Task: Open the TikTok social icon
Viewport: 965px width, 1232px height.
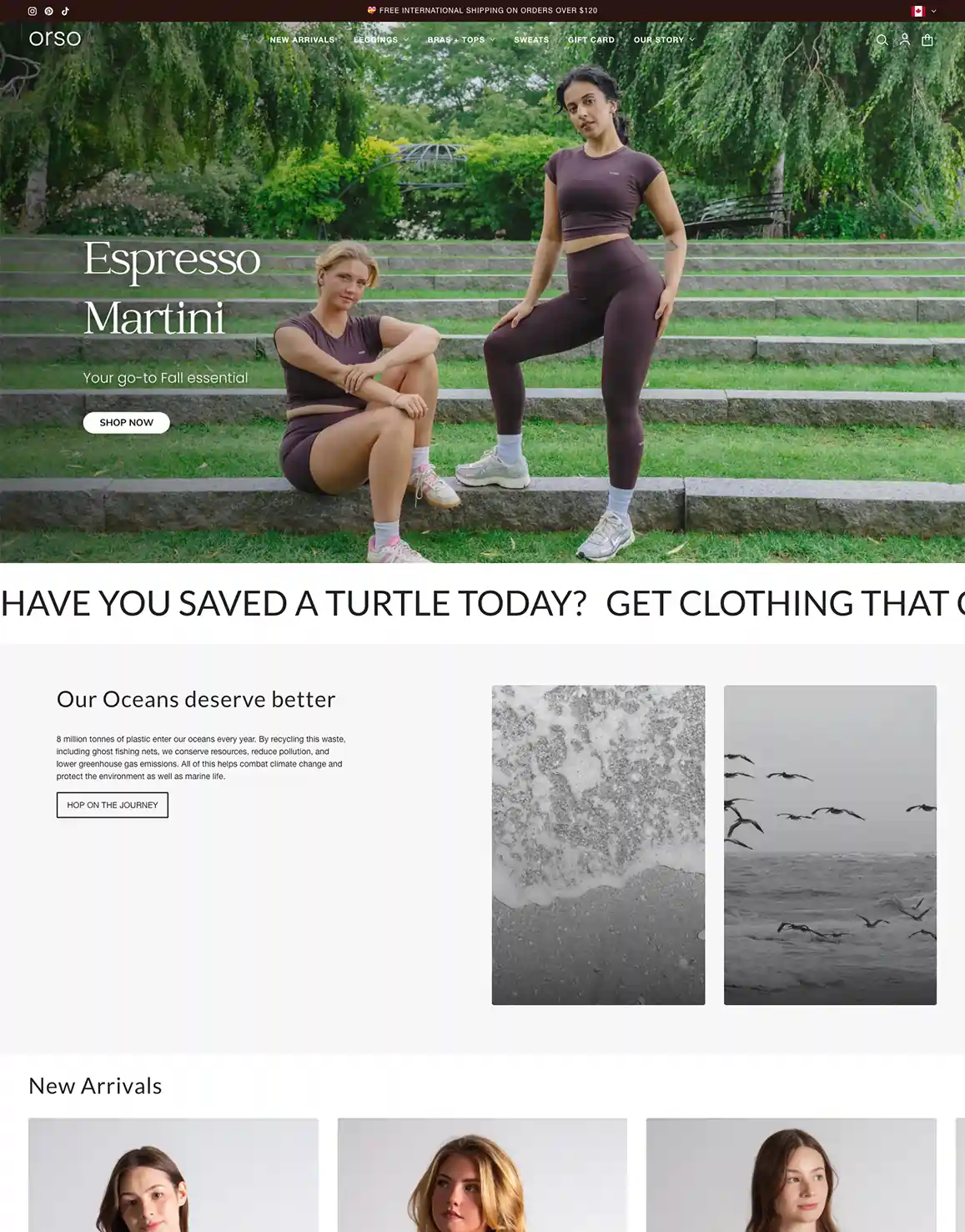Action: click(x=65, y=11)
